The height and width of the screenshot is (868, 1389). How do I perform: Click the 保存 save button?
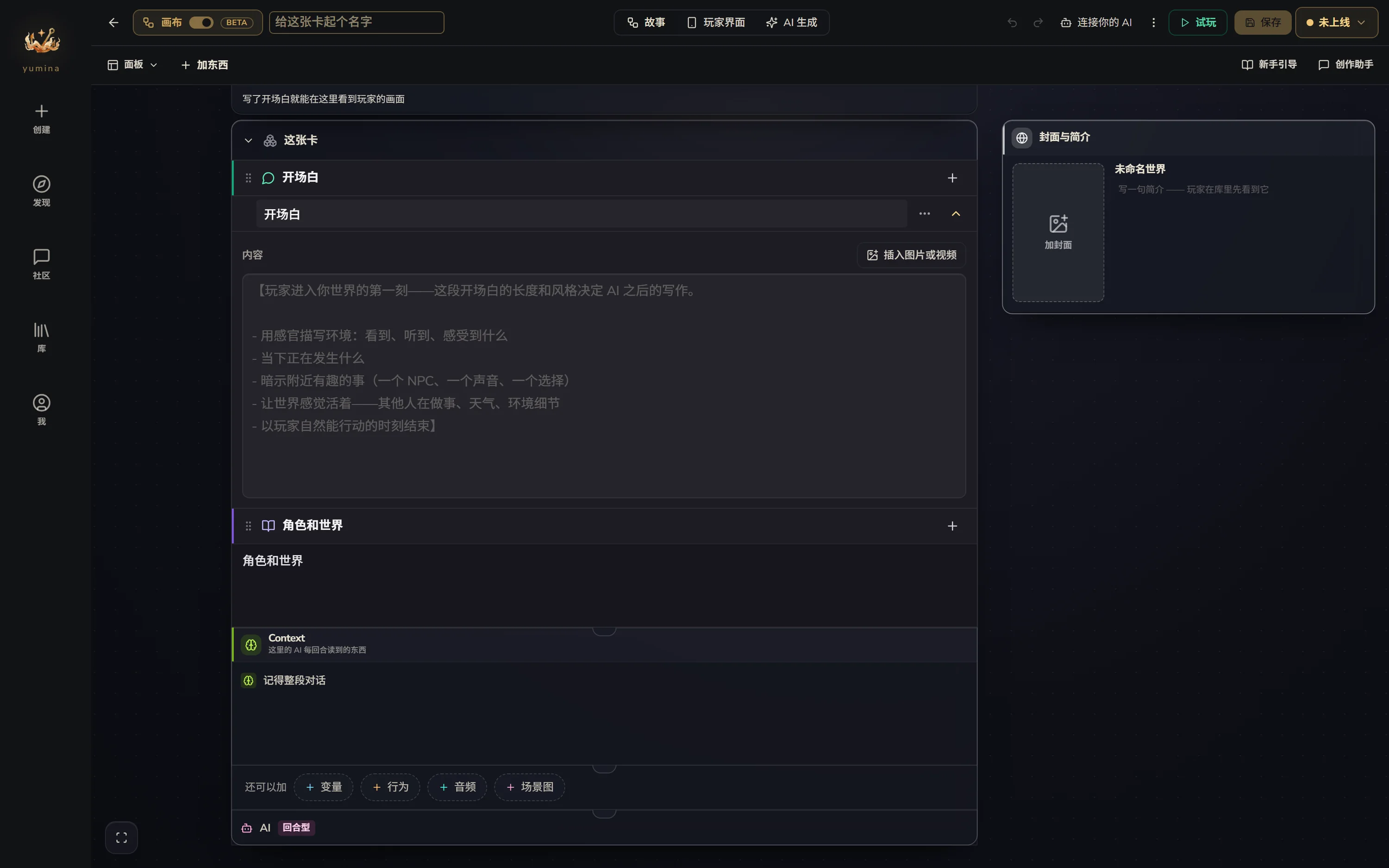tap(1263, 22)
